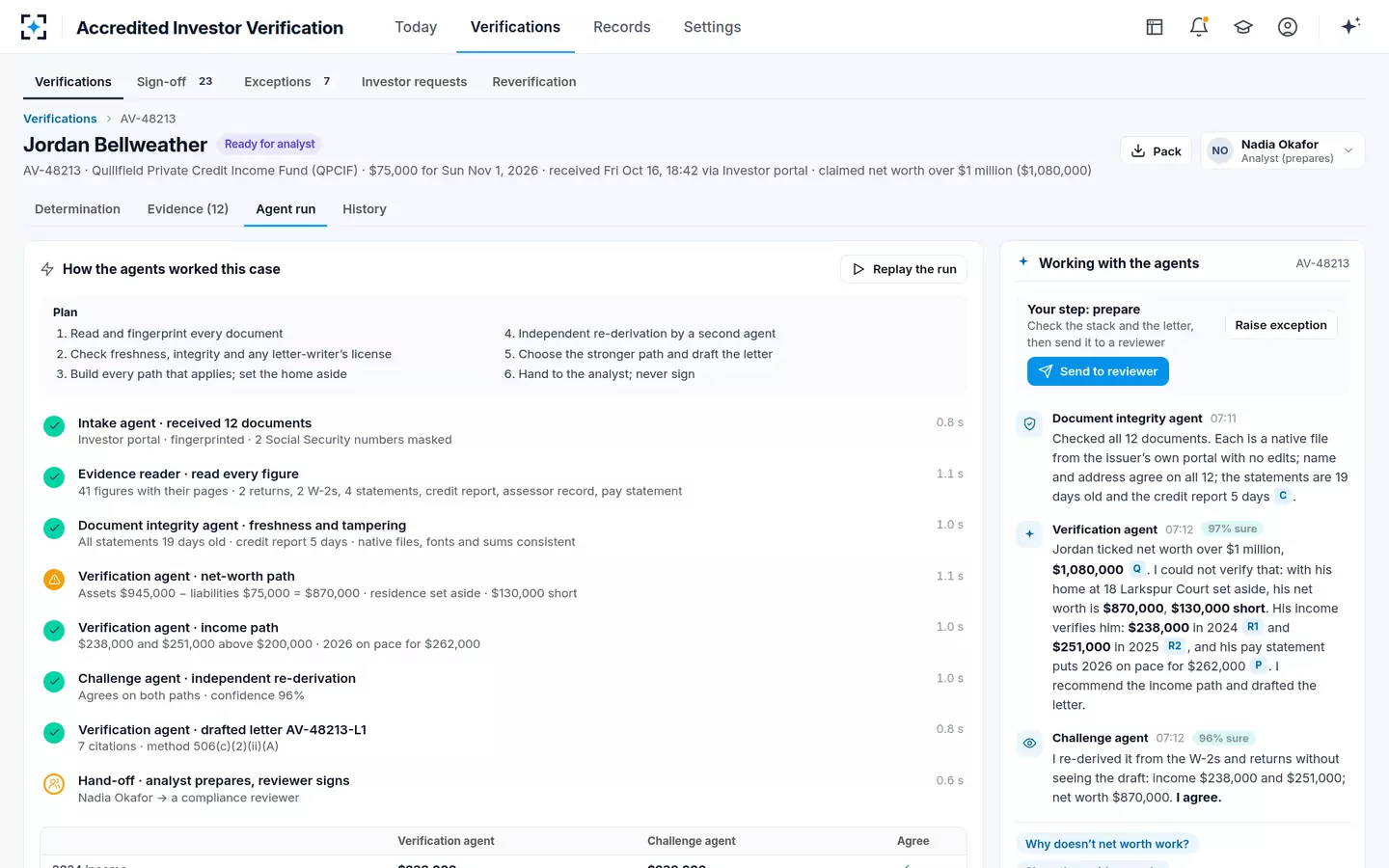
Task: Click suggestion 'Why doesn't net worth work?'
Action: [1107, 844]
